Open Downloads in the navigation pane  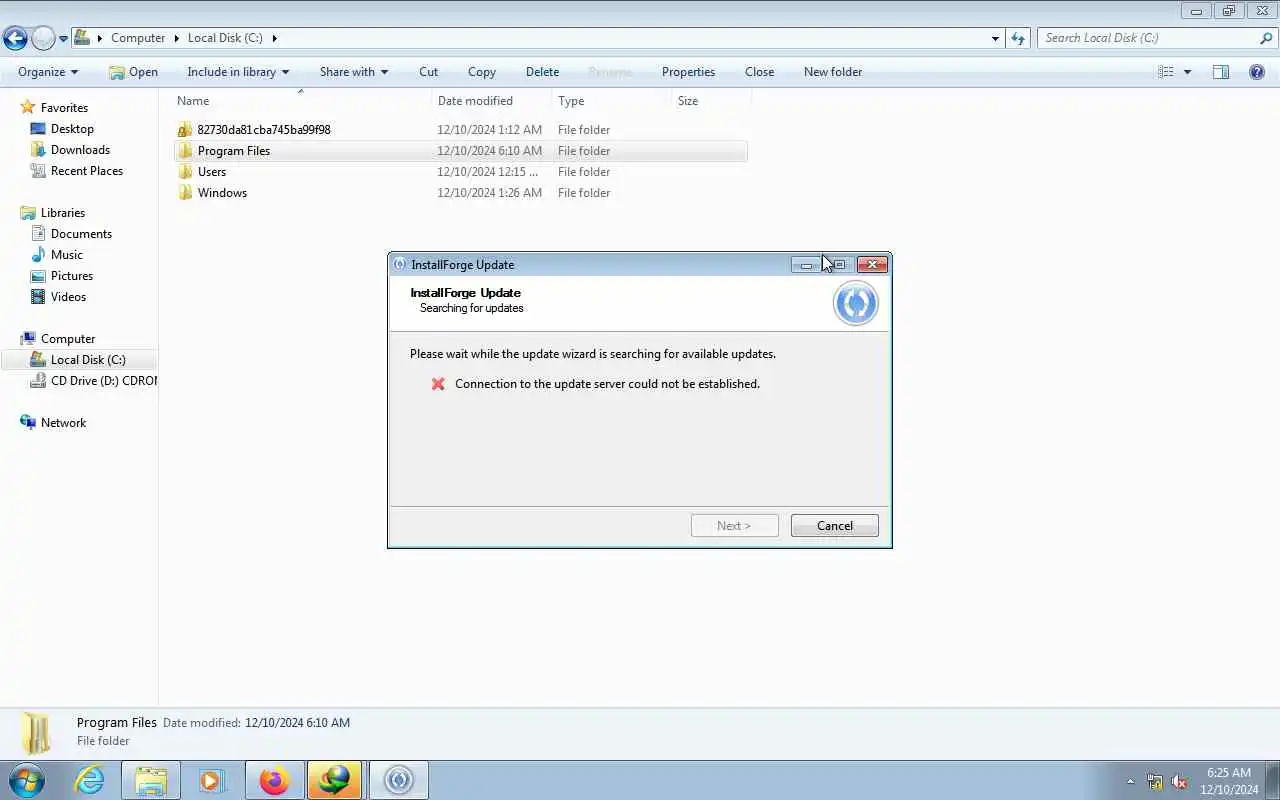80,150
